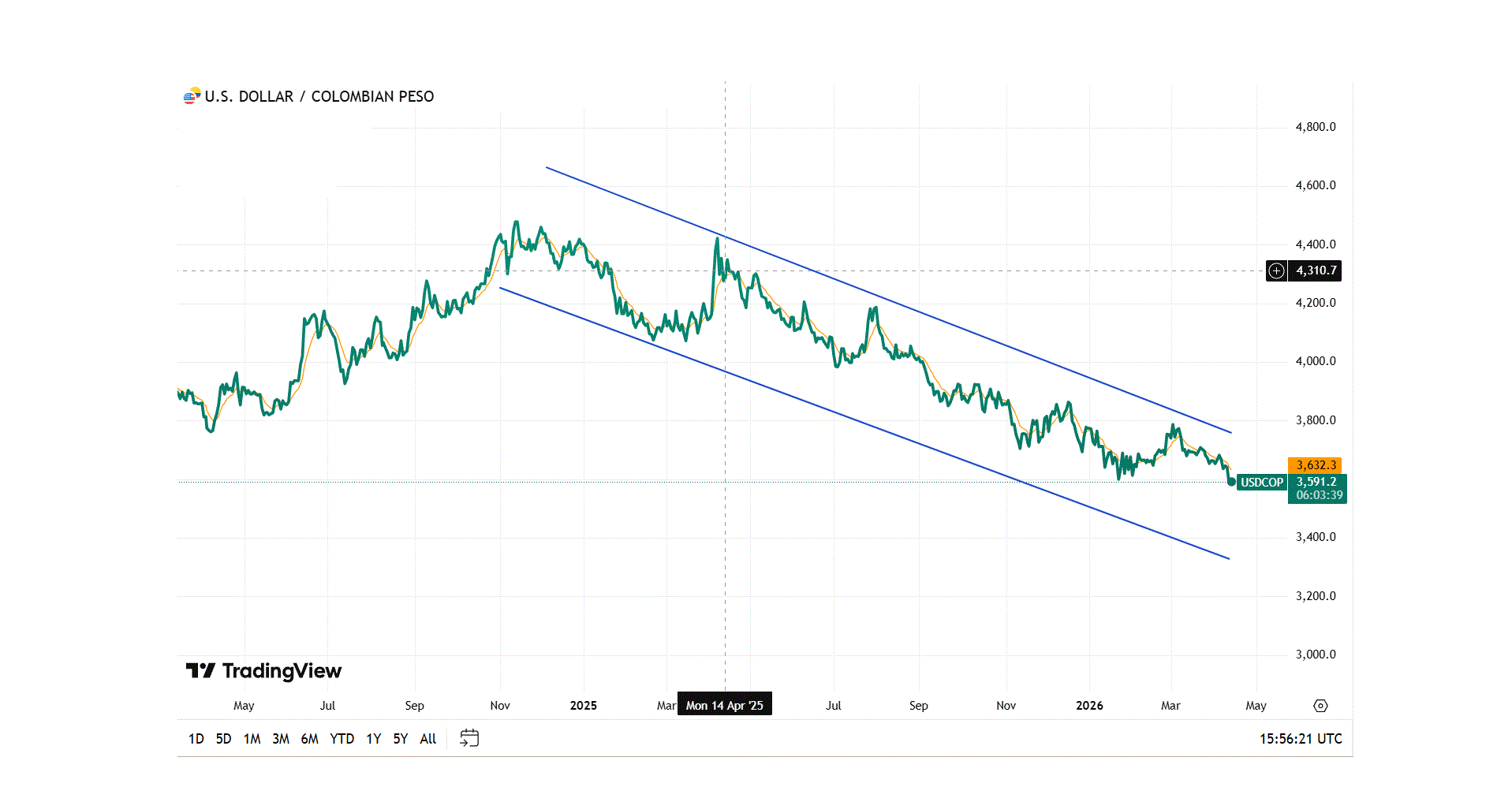Display All available data range
This screenshot has height=787, width=1512.
click(x=427, y=739)
